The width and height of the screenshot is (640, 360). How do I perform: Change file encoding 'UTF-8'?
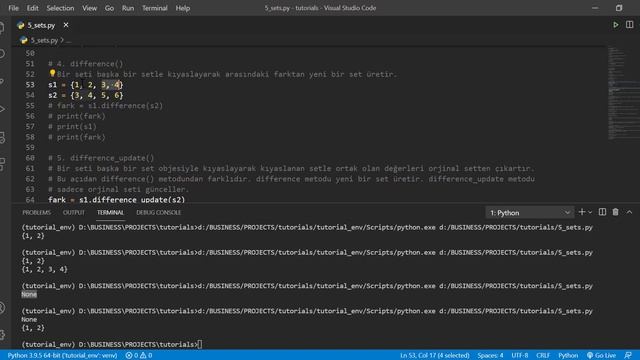point(519,356)
